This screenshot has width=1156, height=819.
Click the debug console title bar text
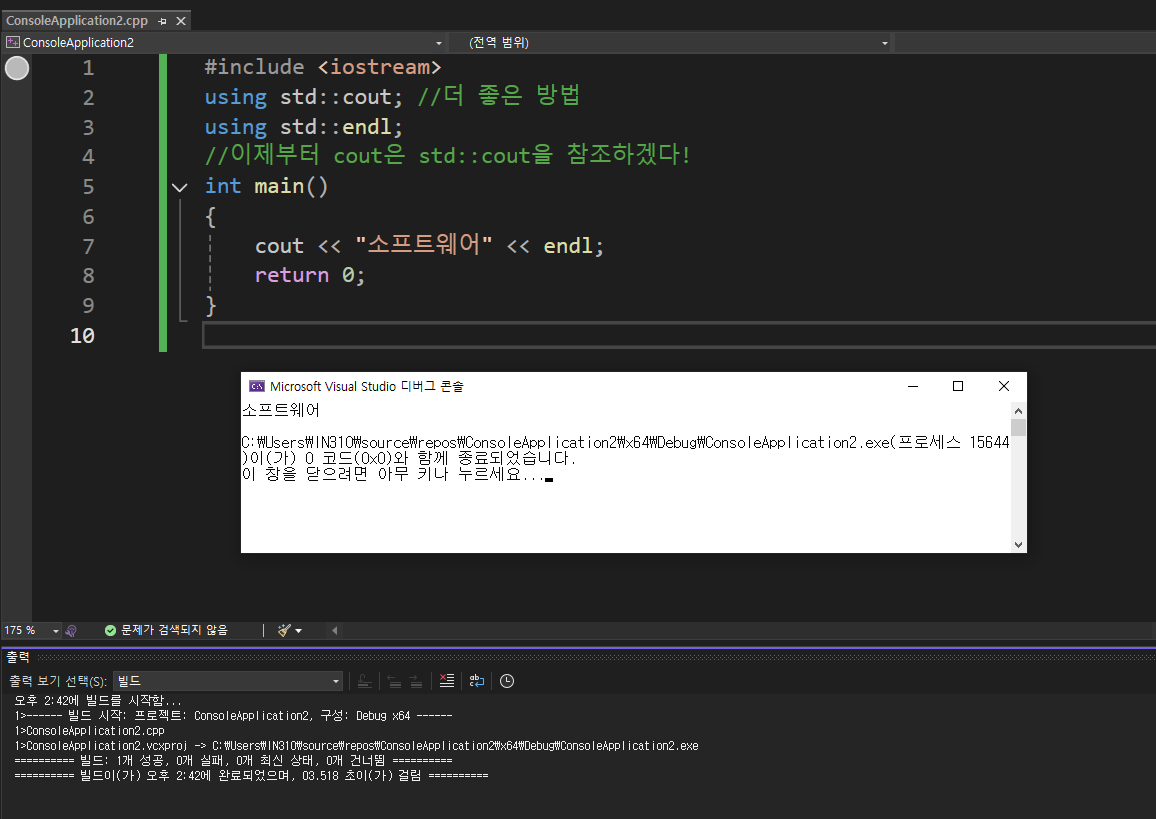tap(366, 386)
